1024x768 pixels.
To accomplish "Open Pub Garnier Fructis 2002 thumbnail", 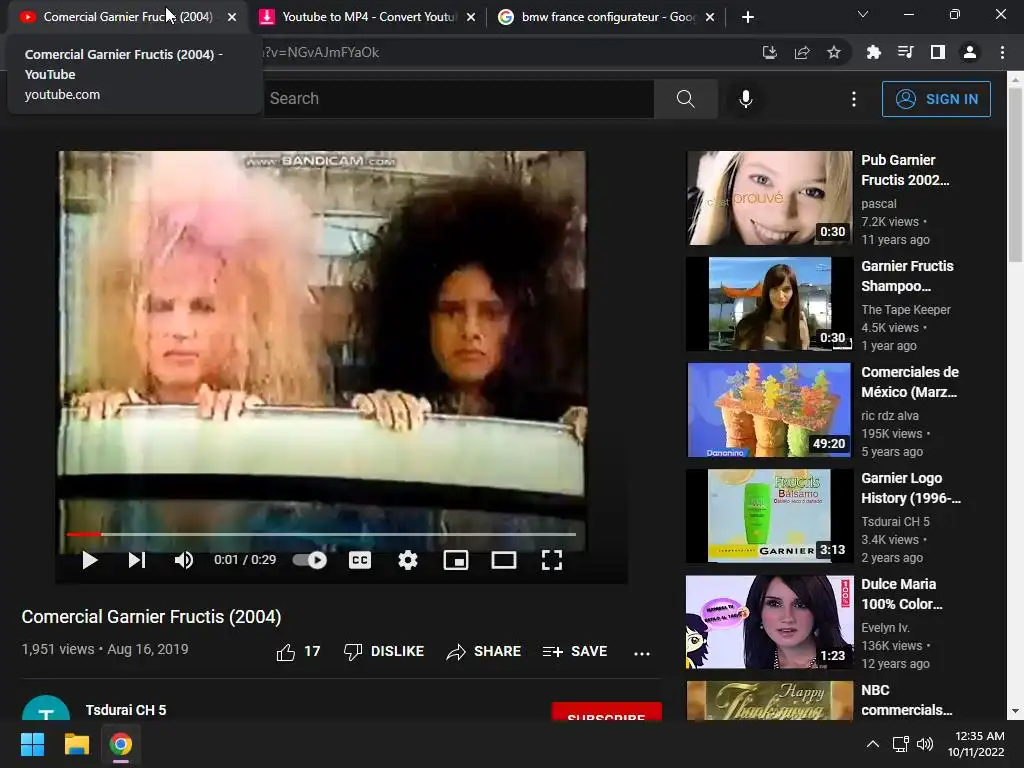I will tap(769, 198).
